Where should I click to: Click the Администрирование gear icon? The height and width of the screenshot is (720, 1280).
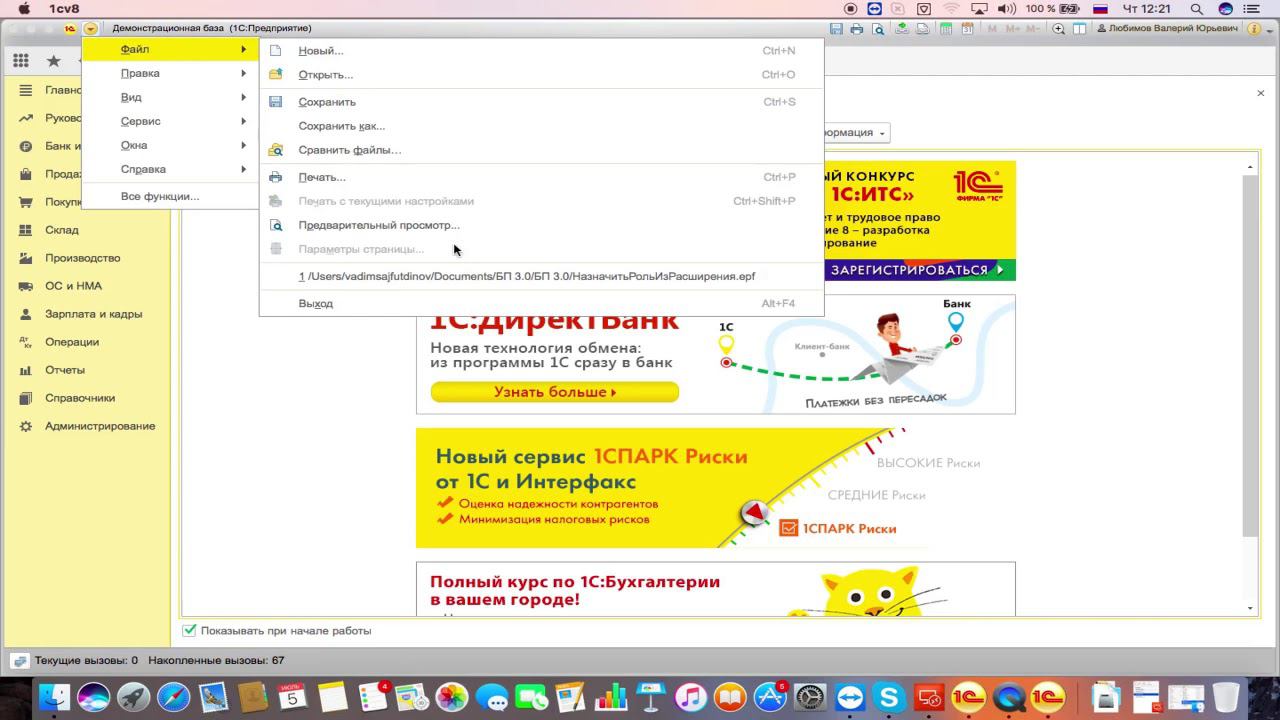25,426
